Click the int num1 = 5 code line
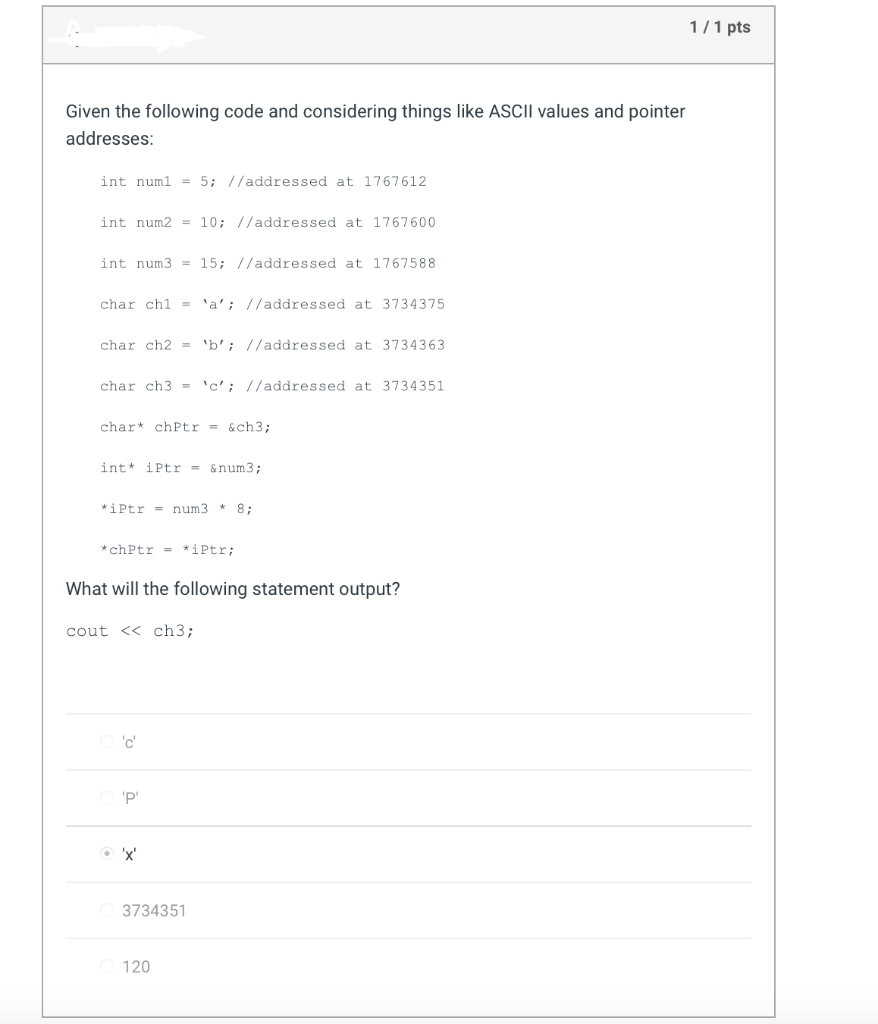Viewport: 878px width, 1024px height. coord(264,181)
